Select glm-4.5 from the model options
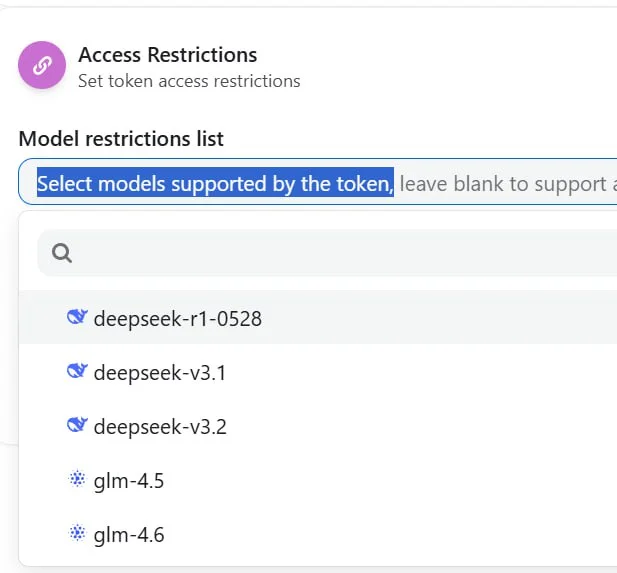617x573 pixels. (129, 481)
